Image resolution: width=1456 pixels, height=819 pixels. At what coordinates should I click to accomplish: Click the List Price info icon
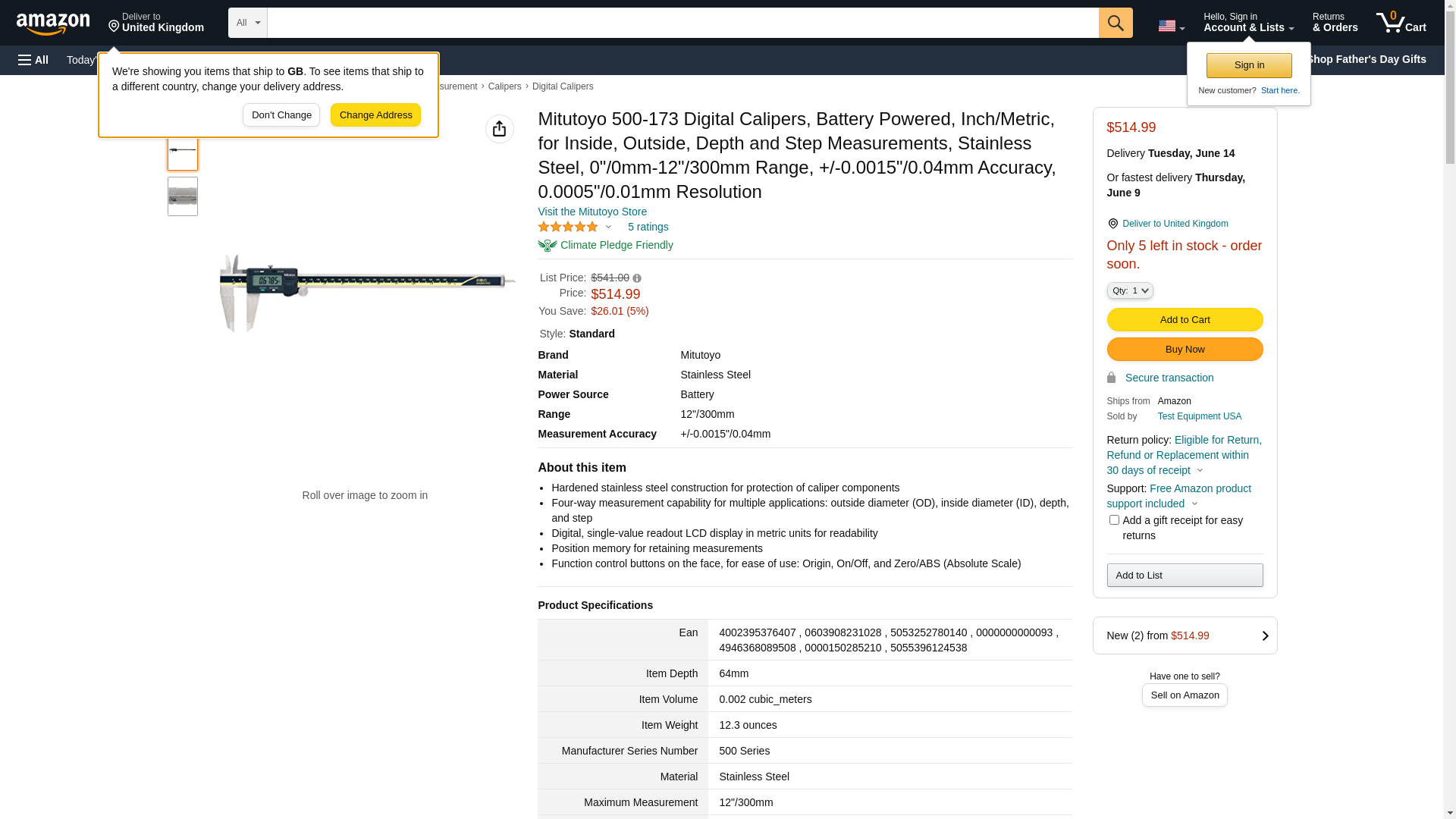637,278
